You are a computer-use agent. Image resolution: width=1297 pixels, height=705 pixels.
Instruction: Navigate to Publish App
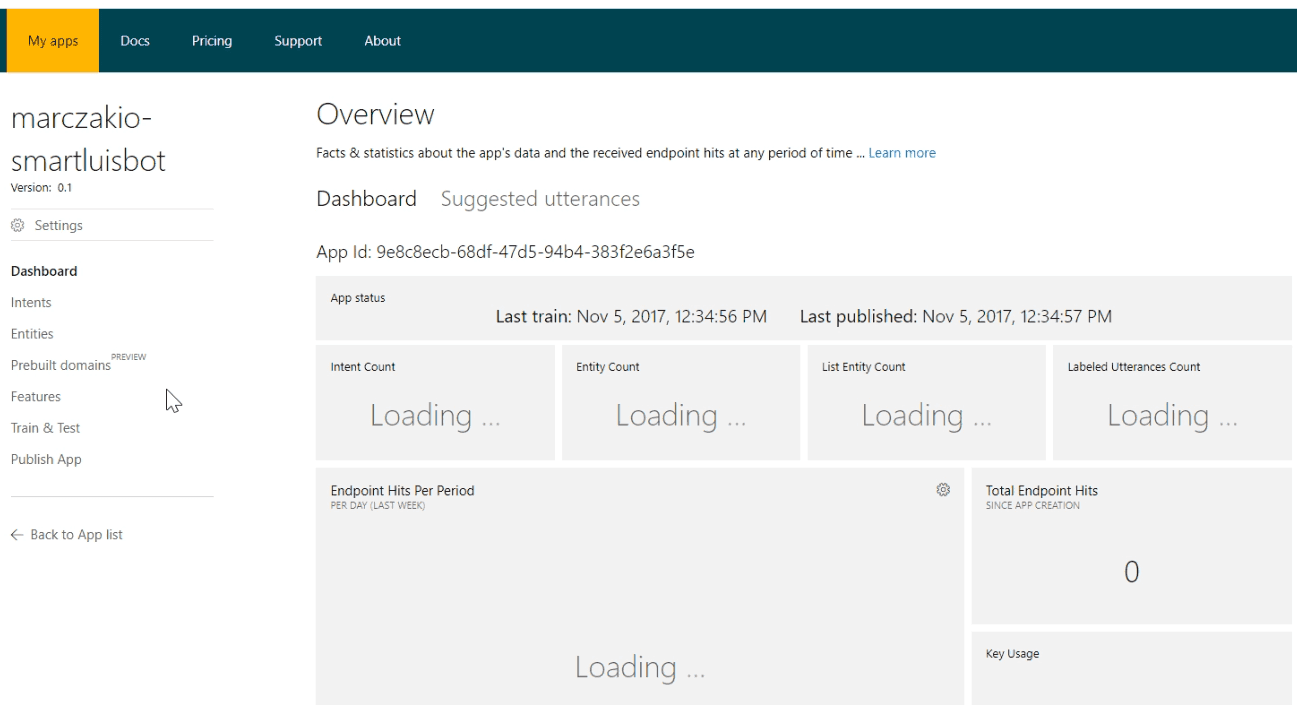click(x=46, y=460)
